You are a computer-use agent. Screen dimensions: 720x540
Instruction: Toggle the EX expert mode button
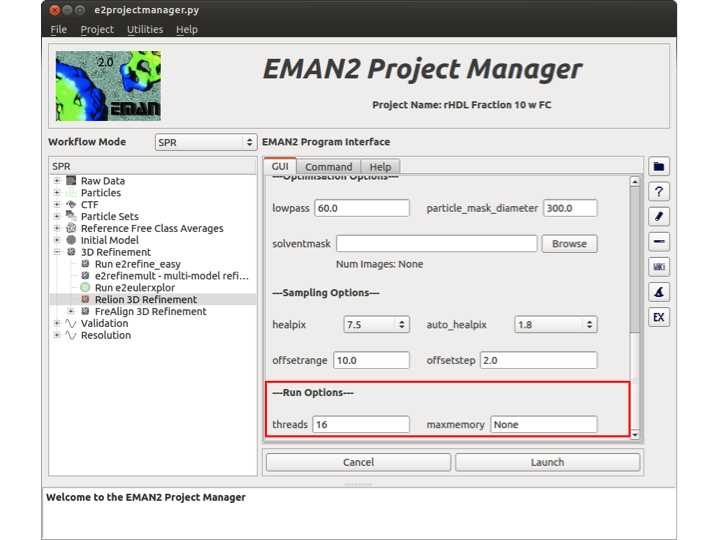point(659,317)
